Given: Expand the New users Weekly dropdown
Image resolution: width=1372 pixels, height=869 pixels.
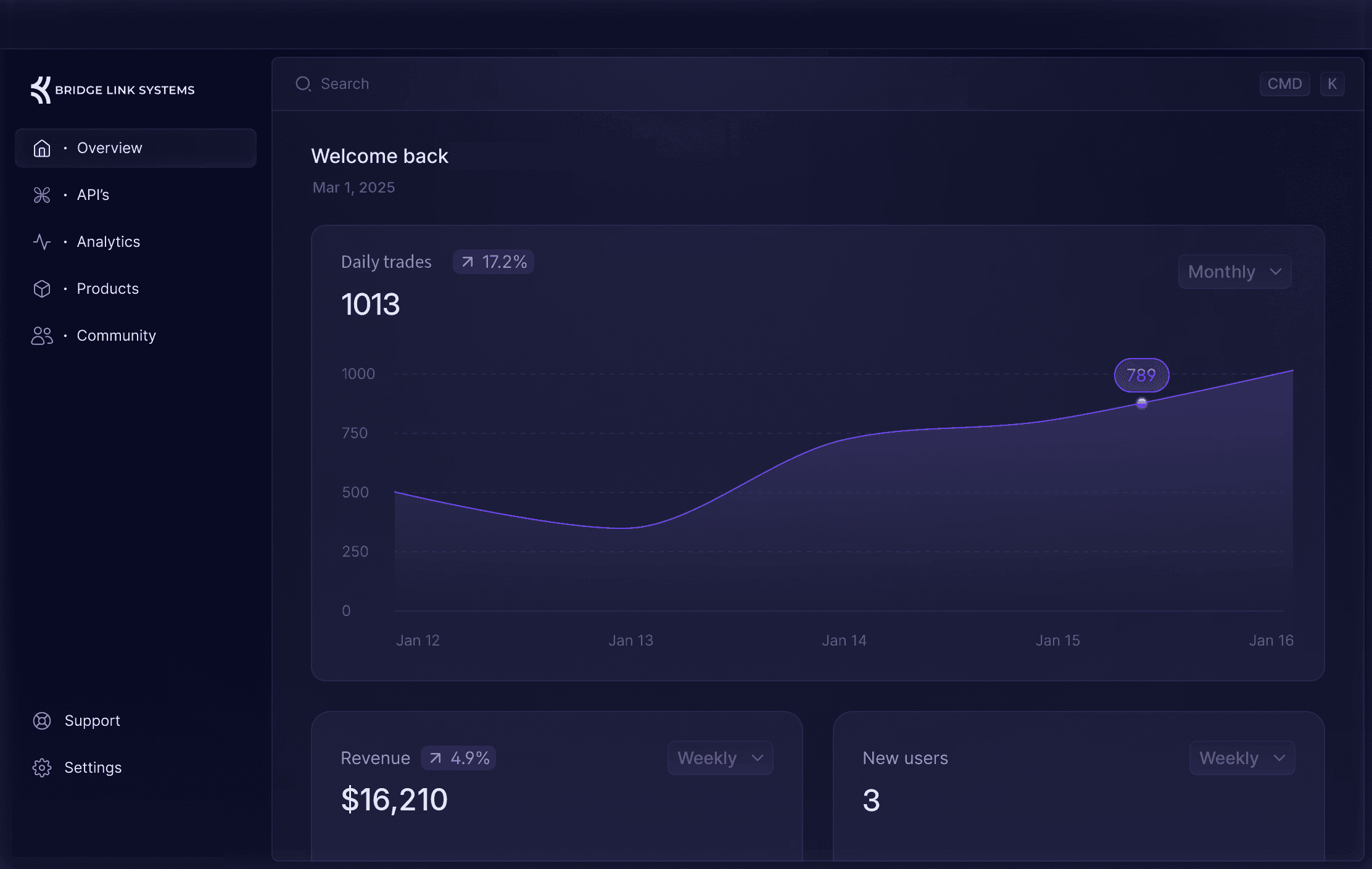Looking at the screenshot, I should [1242, 758].
